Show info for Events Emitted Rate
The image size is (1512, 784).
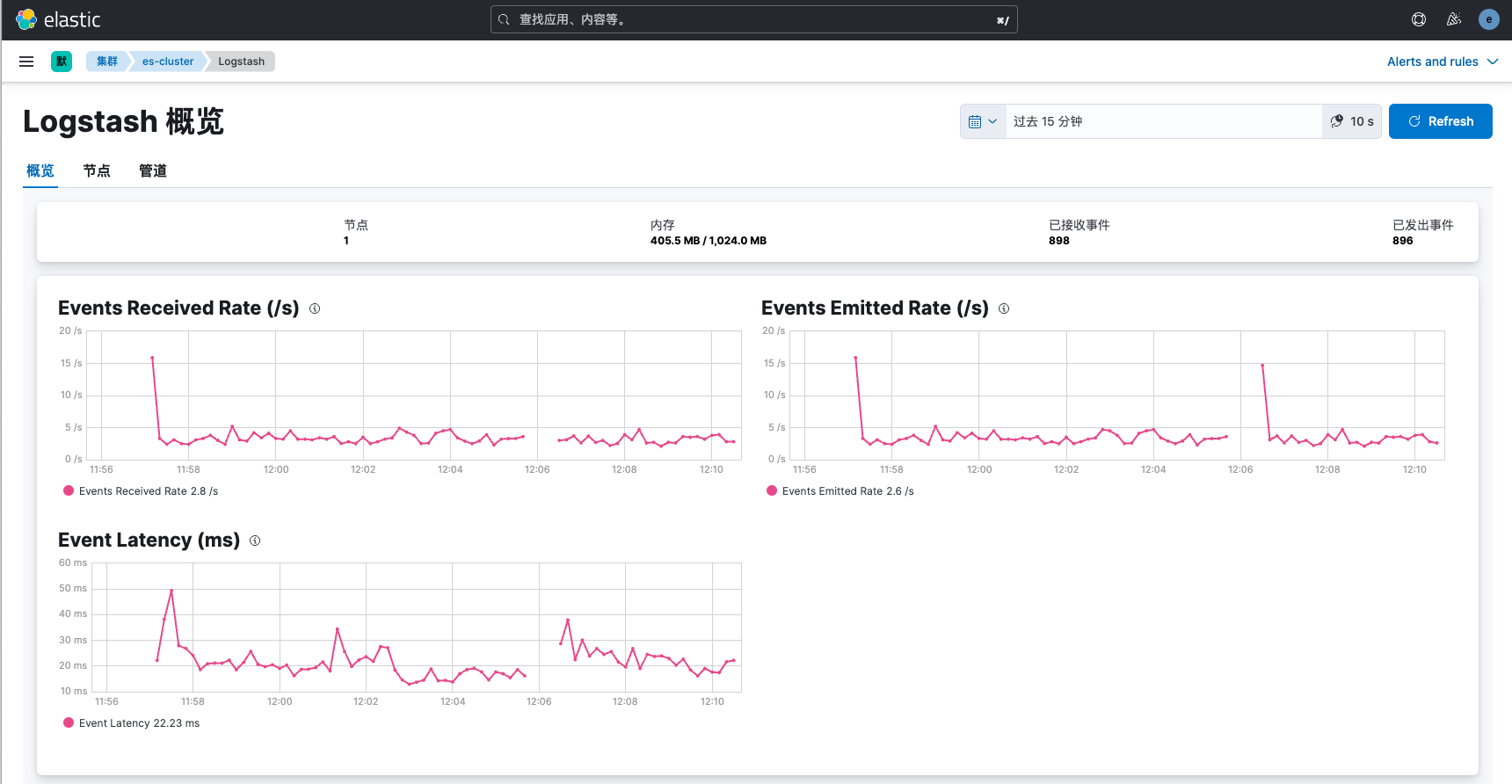(1004, 309)
